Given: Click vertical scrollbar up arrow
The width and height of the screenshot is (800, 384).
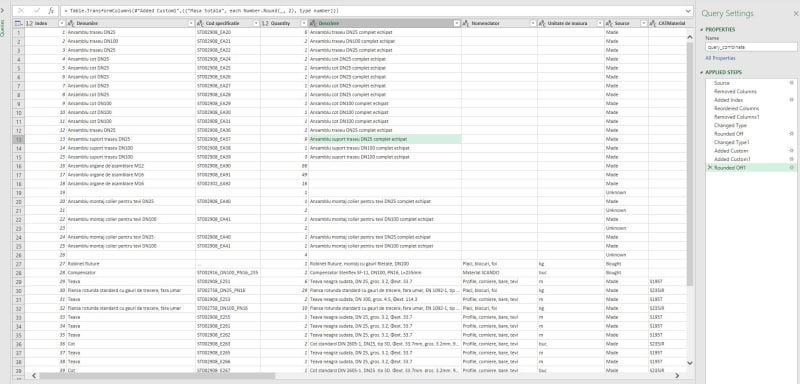Looking at the screenshot, I should coord(690,37).
